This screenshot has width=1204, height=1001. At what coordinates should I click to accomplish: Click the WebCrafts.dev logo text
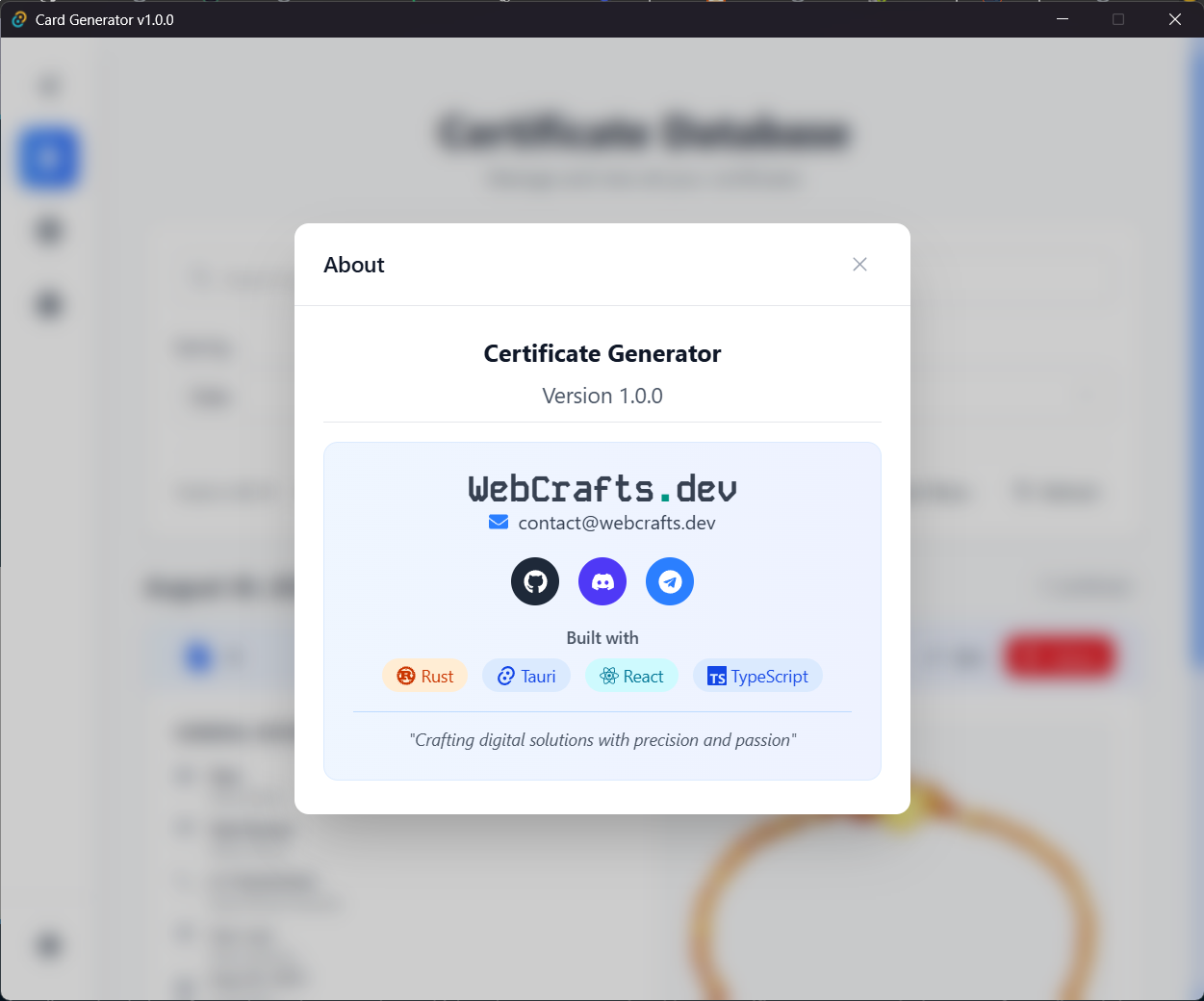pos(602,489)
